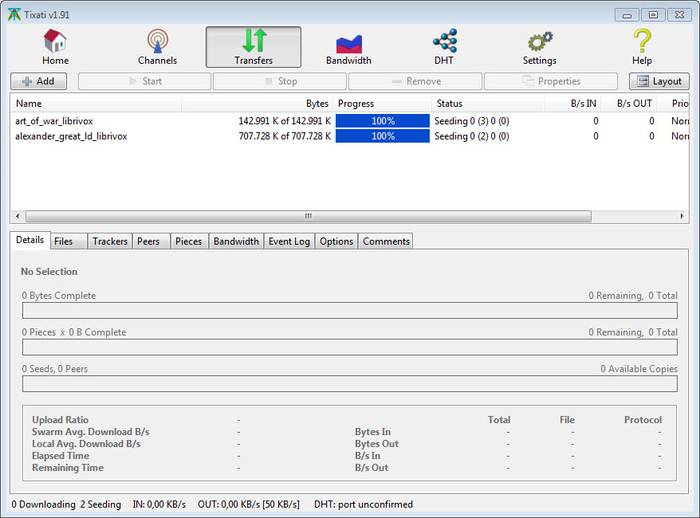Sort transfers by Progress column
700x518 pixels.
383,104
